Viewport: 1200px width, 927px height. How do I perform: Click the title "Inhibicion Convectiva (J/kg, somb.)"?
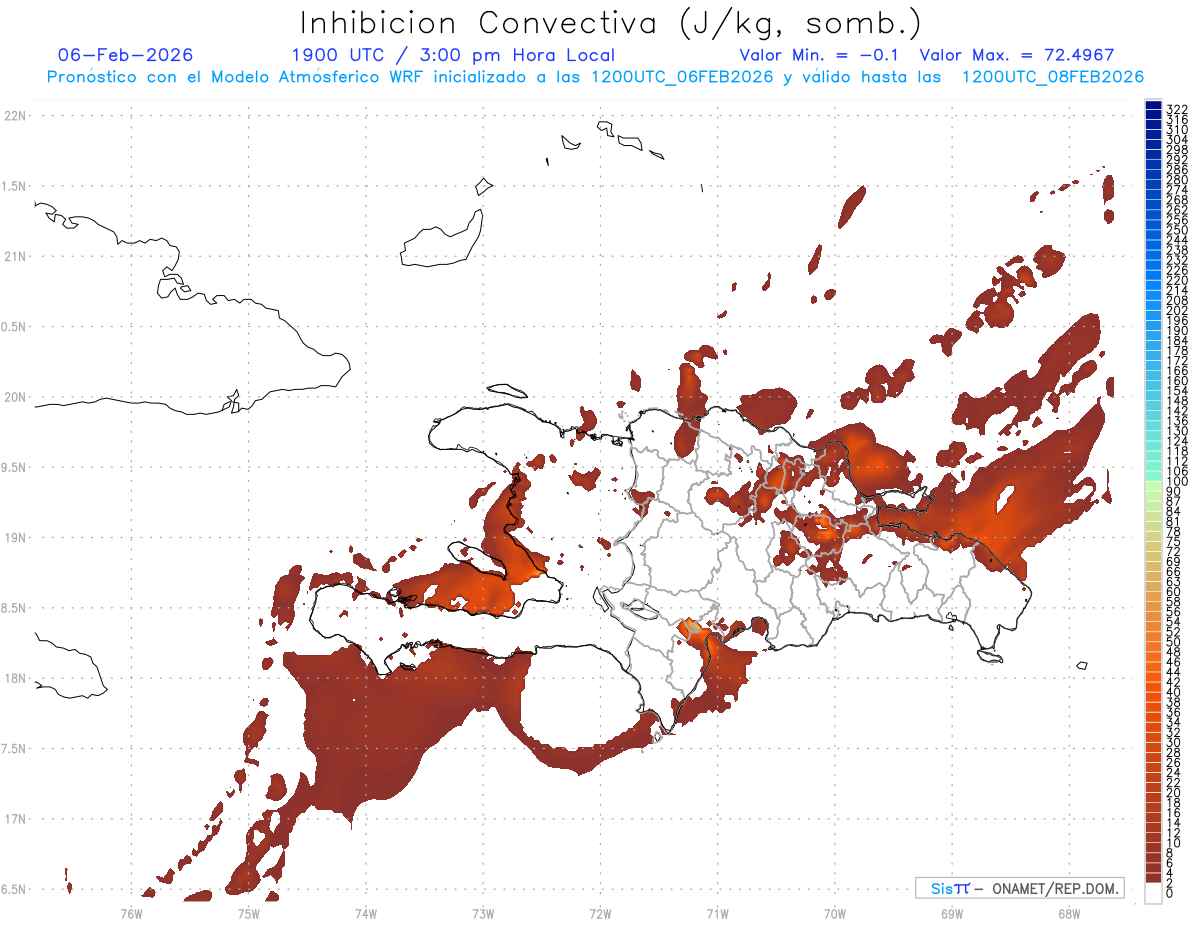(611, 23)
